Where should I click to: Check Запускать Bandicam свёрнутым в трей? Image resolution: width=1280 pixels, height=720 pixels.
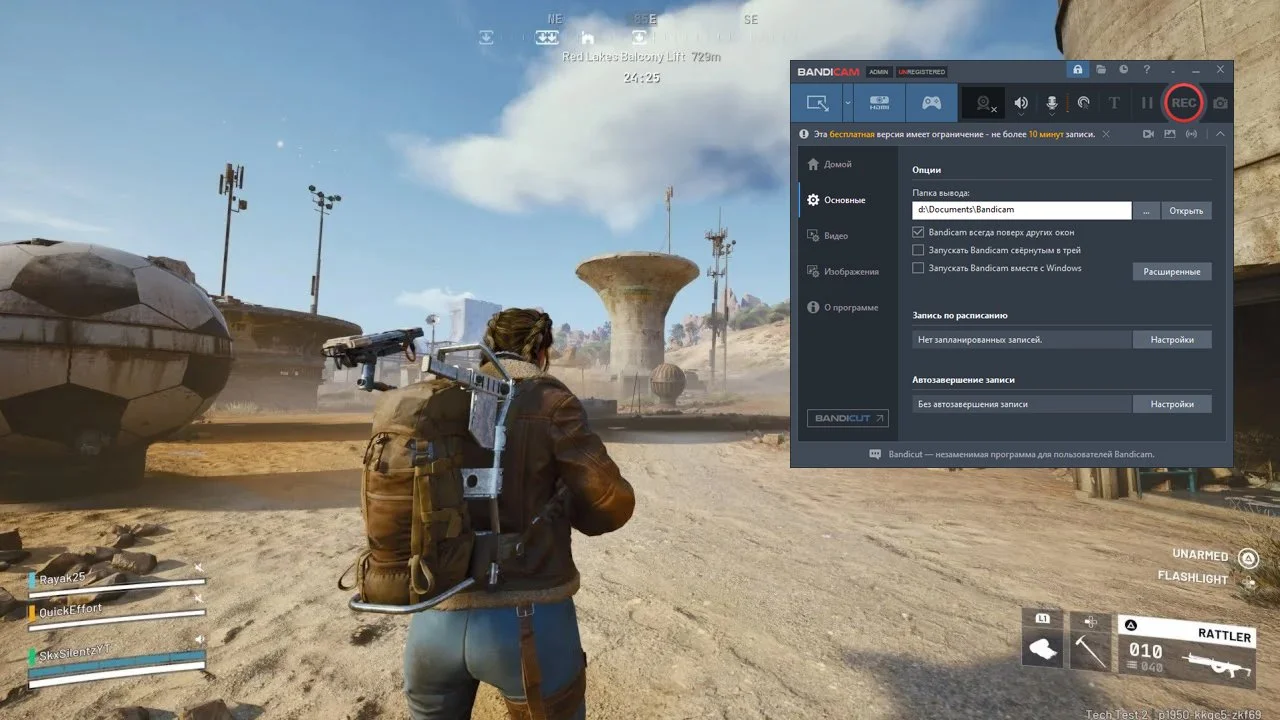coord(918,250)
